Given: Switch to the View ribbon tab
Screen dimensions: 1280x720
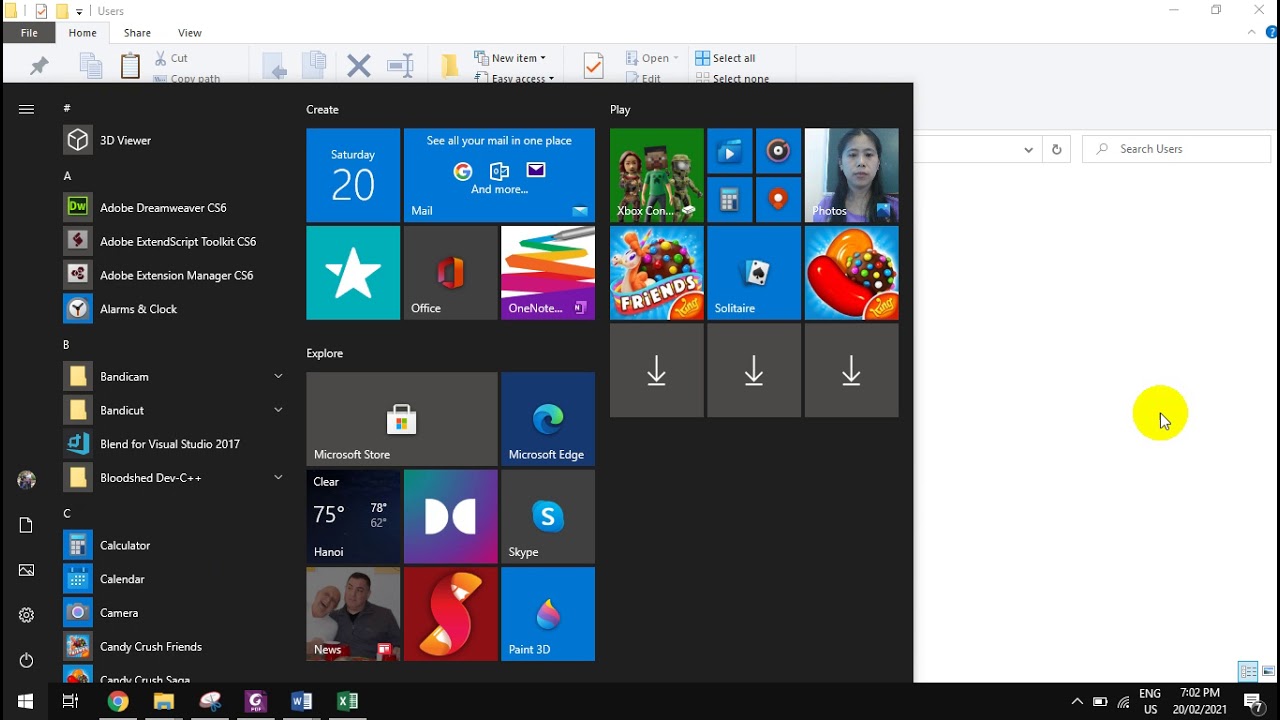Looking at the screenshot, I should 189,33.
